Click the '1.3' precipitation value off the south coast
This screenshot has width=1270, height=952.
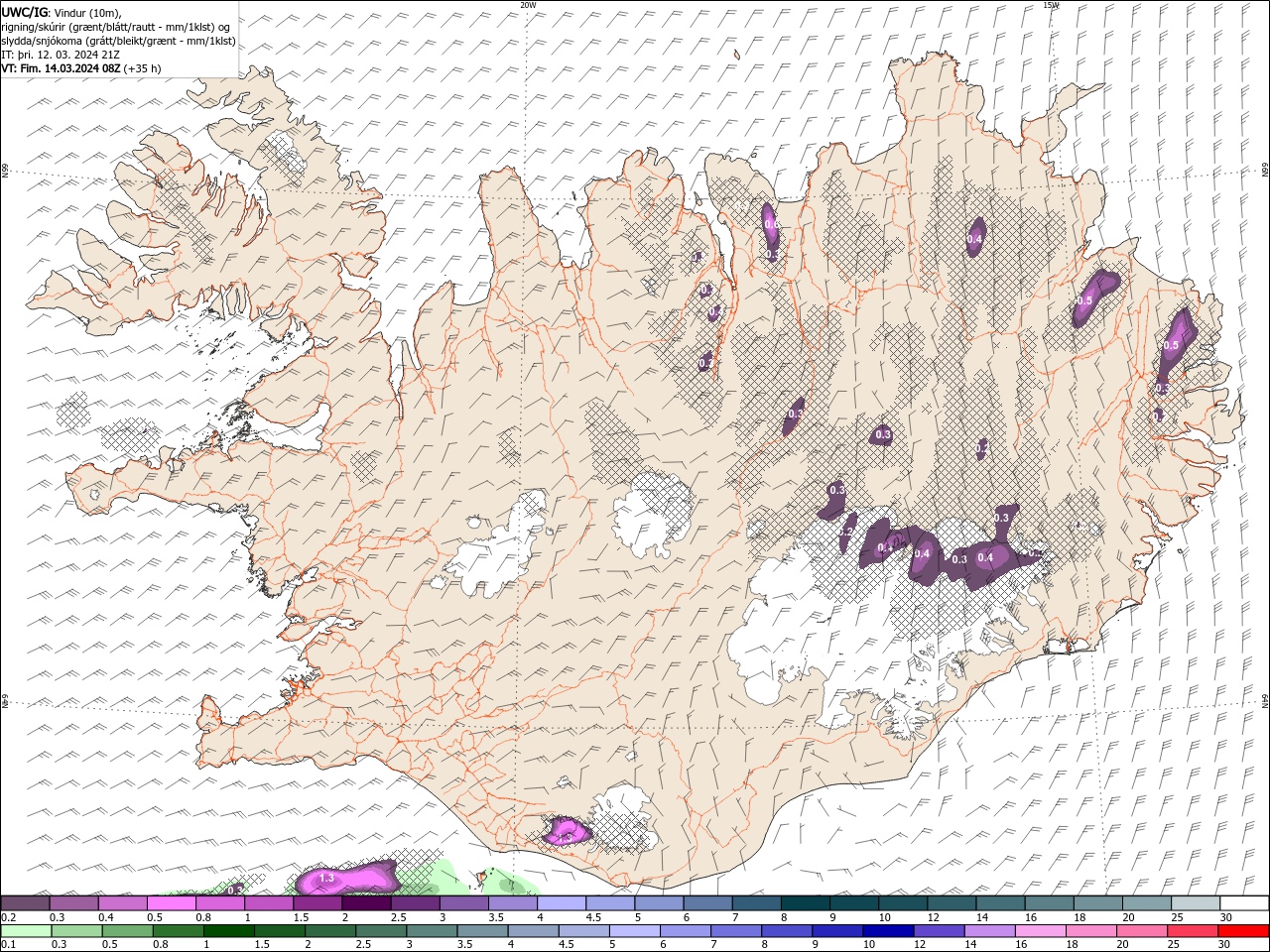(326, 880)
